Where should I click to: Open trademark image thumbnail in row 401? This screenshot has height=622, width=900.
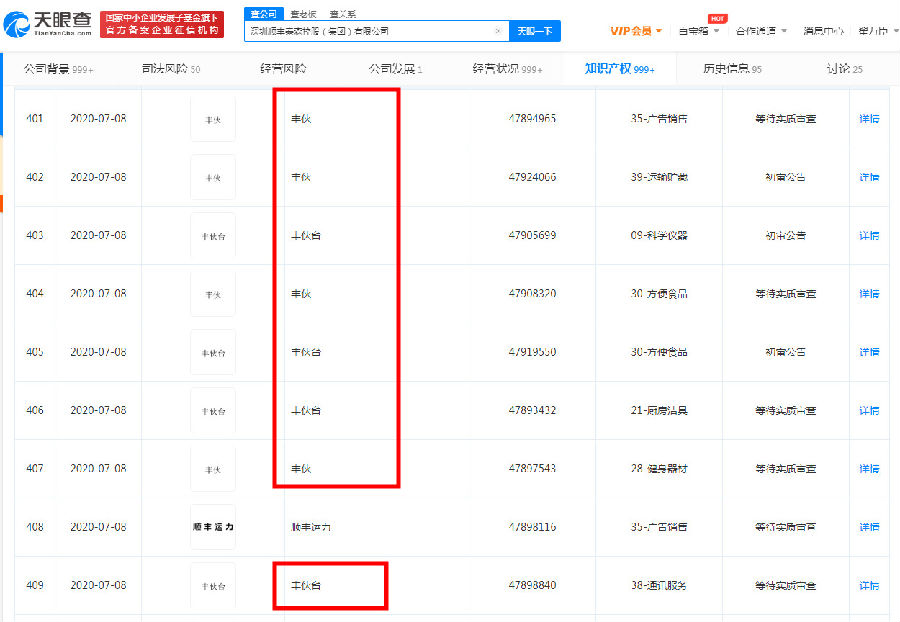pos(213,119)
